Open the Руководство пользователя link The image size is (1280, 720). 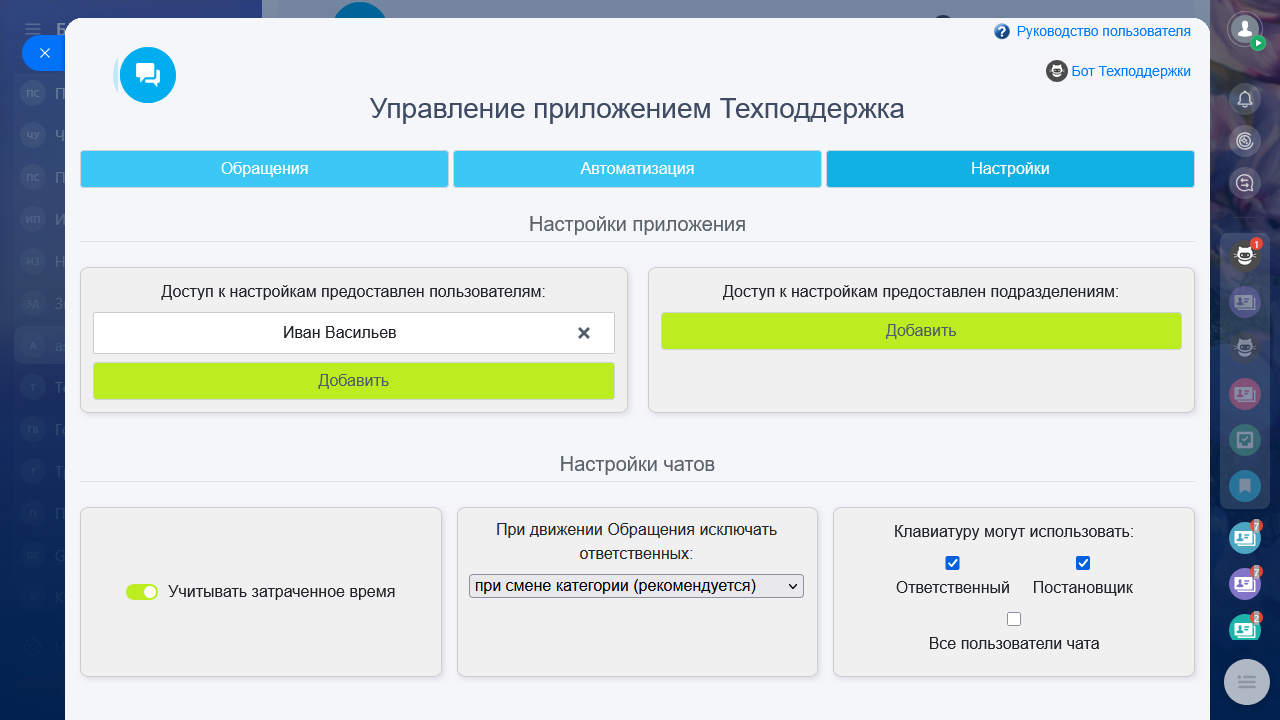point(1104,32)
